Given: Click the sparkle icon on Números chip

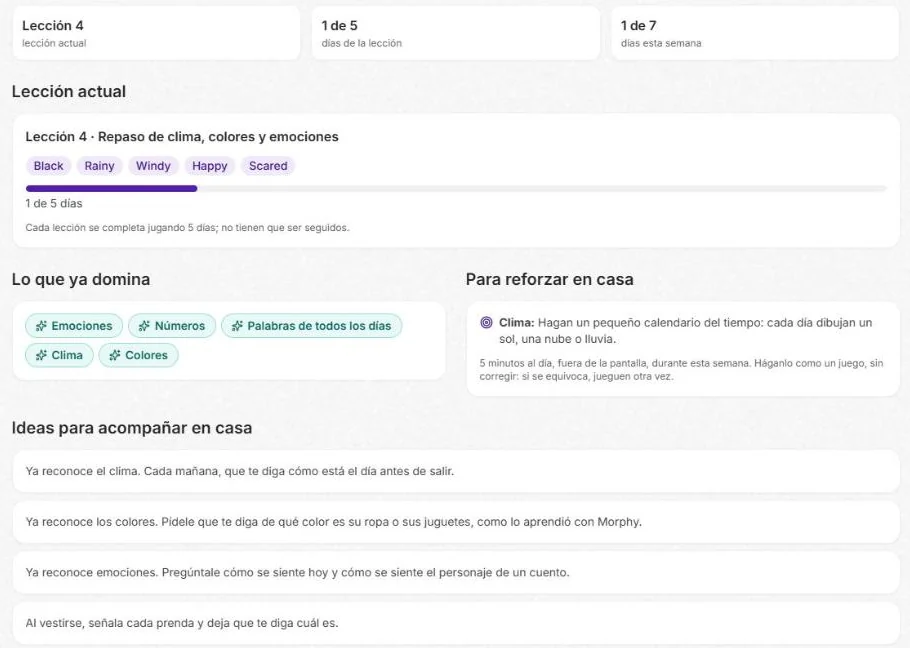Looking at the screenshot, I should [145, 326].
